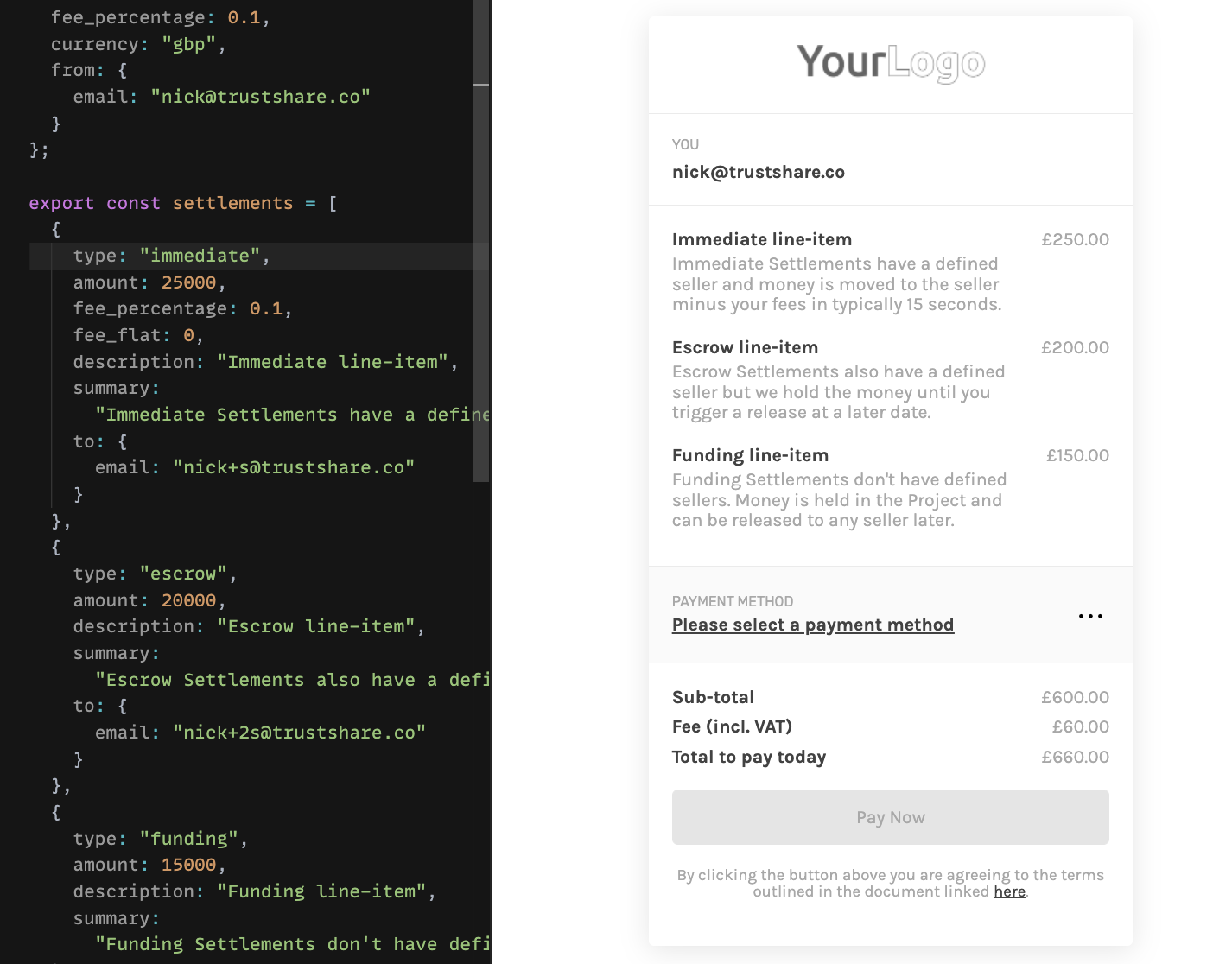The width and height of the screenshot is (1232, 964).
Task: Click the "nick@trustshare.co" string in code
Action: [260, 97]
